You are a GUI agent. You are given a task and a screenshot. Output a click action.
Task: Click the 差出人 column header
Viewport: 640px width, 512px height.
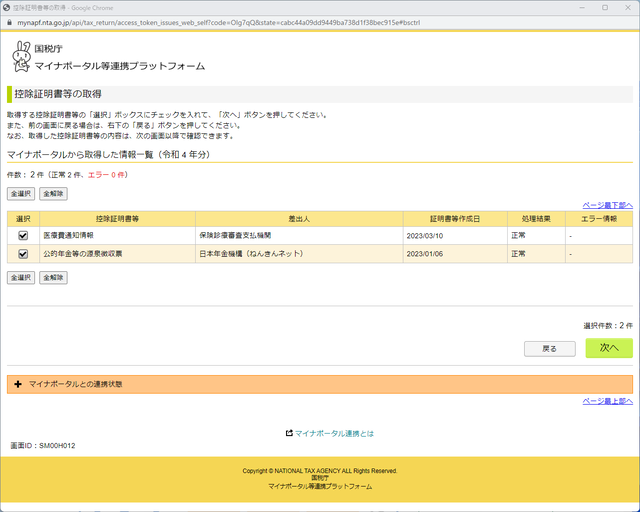299,219
